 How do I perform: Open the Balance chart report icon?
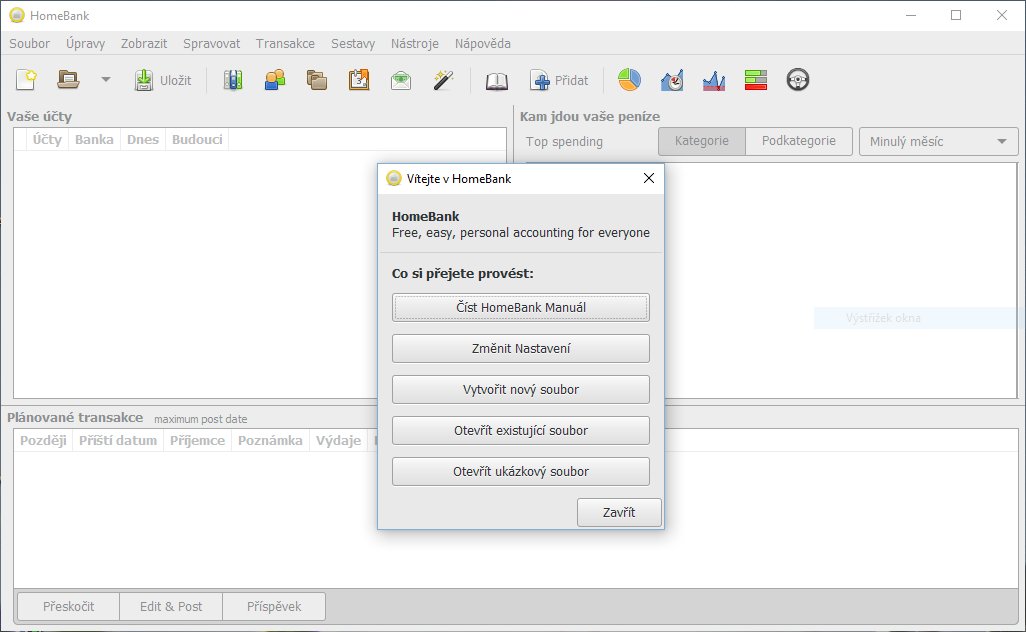point(714,80)
